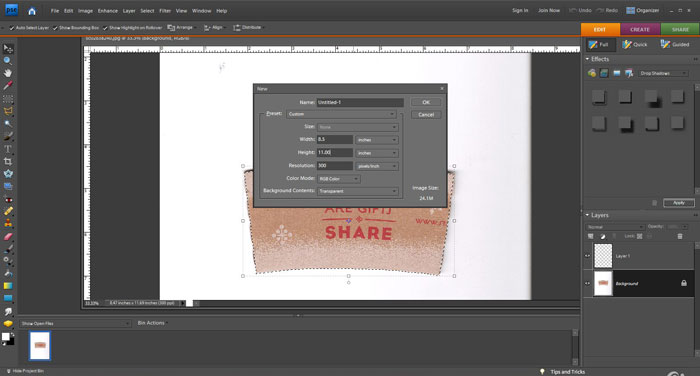Toggle Show Highlight on Rollover checkbox
This screenshot has width=700, height=376.
click(105, 28)
